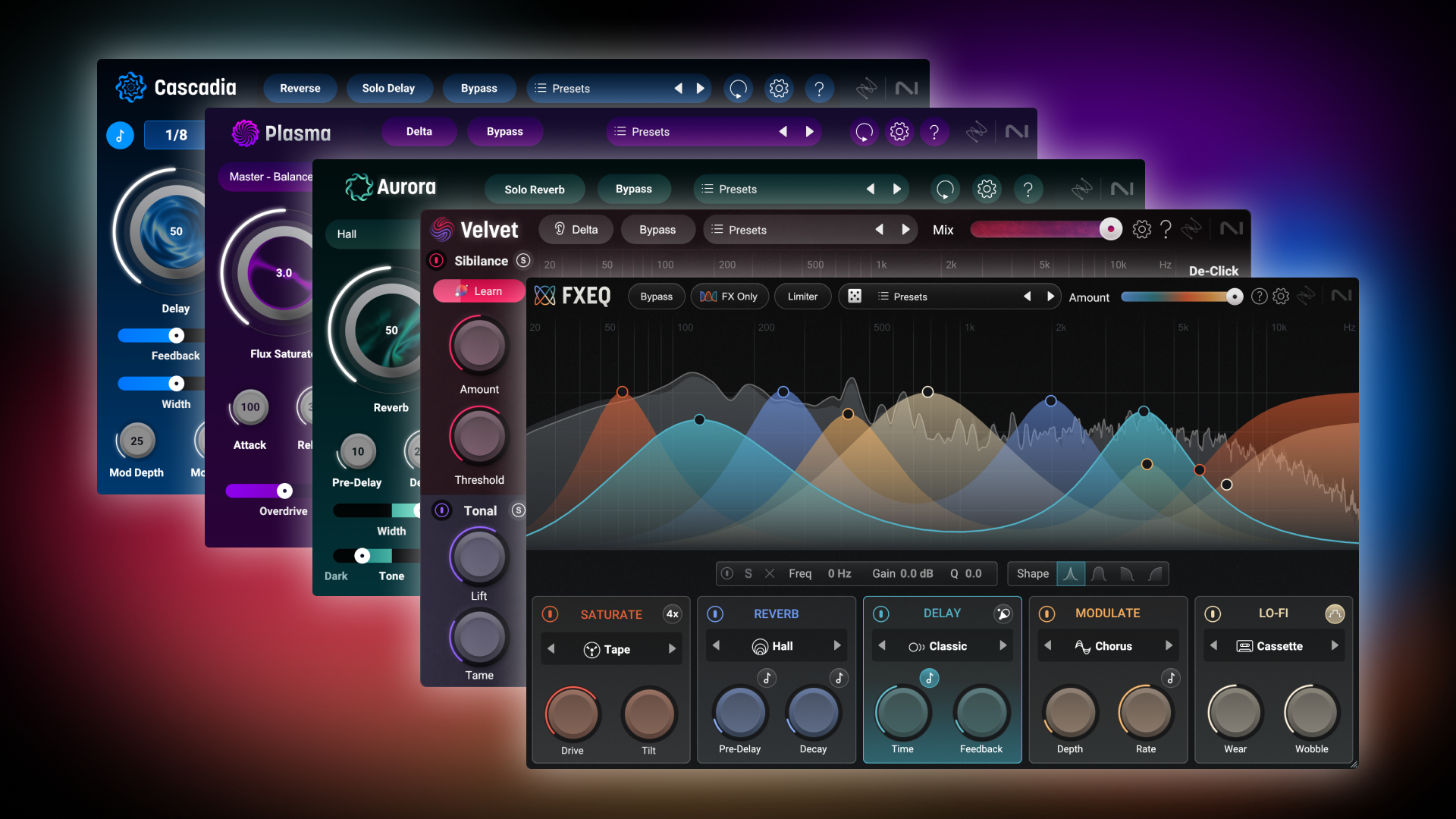This screenshot has height=819, width=1456.
Task: Open FXEQ settings gear icon
Action: click(1281, 297)
